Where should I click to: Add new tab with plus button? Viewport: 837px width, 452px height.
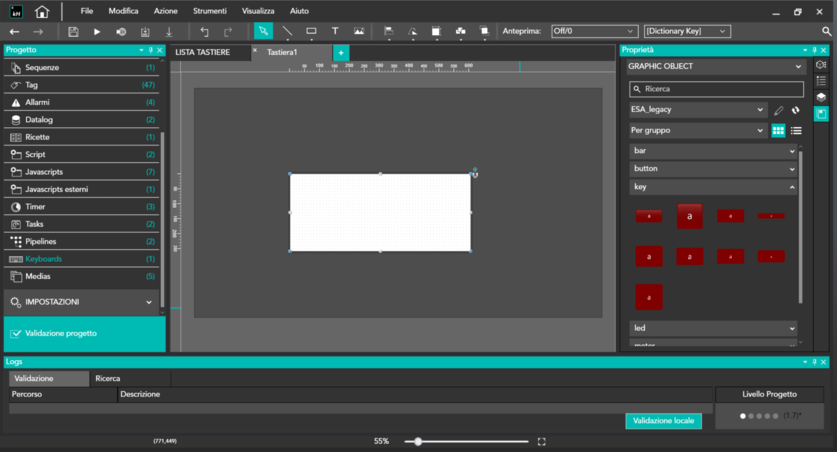[x=341, y=53]
